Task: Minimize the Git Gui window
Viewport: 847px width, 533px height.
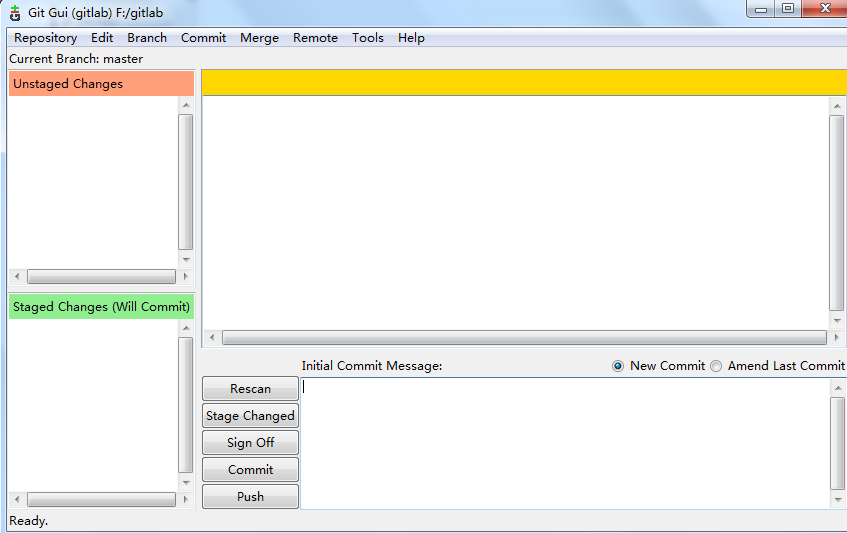Action: [761, 9]
